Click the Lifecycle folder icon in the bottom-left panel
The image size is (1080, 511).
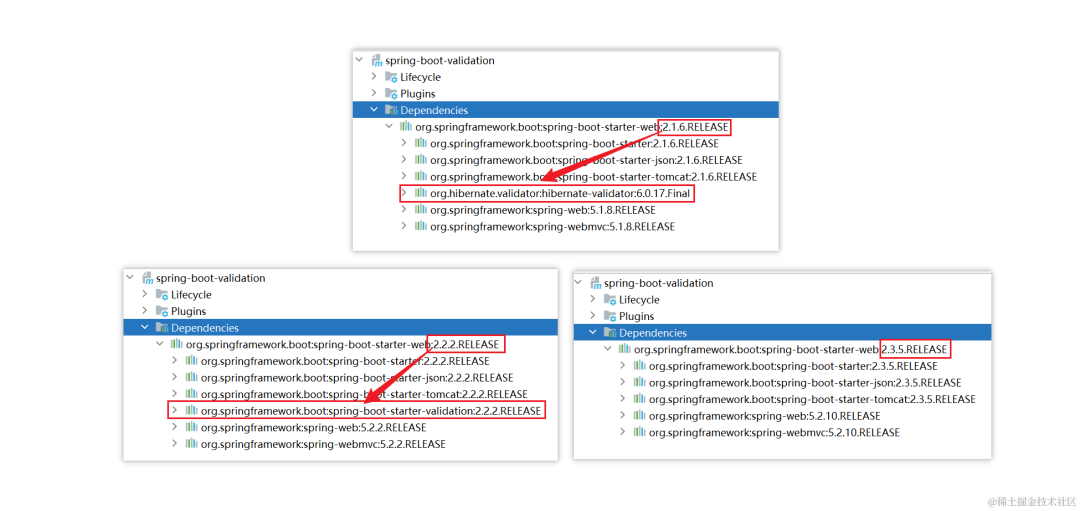tap(162, 295)
